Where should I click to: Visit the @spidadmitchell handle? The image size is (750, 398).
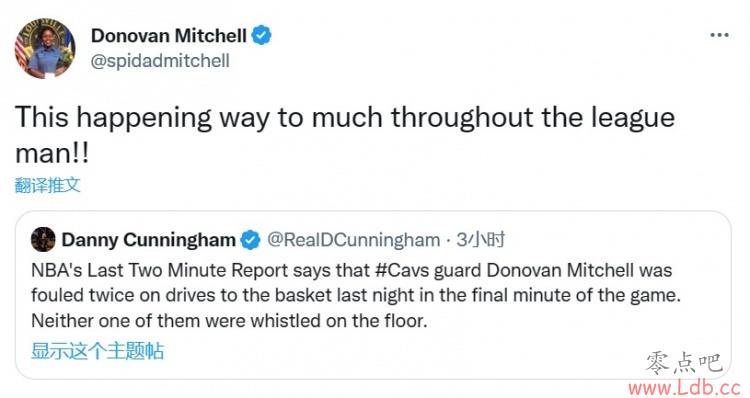(x=160, y=61)
